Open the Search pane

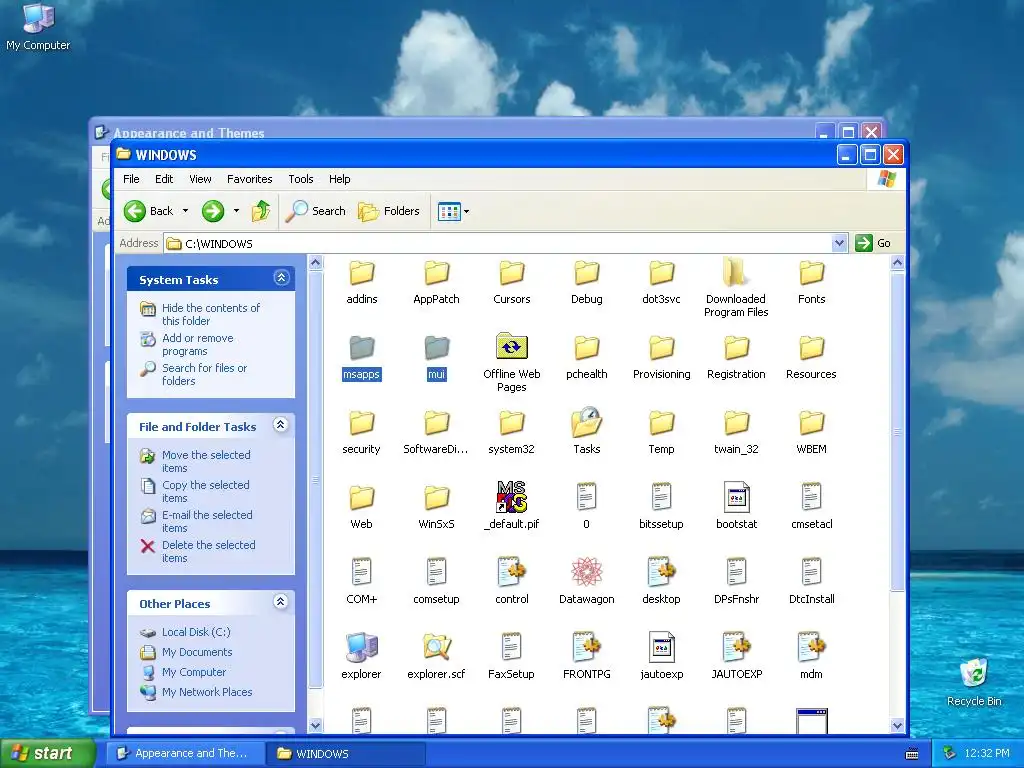click(316, 211)
